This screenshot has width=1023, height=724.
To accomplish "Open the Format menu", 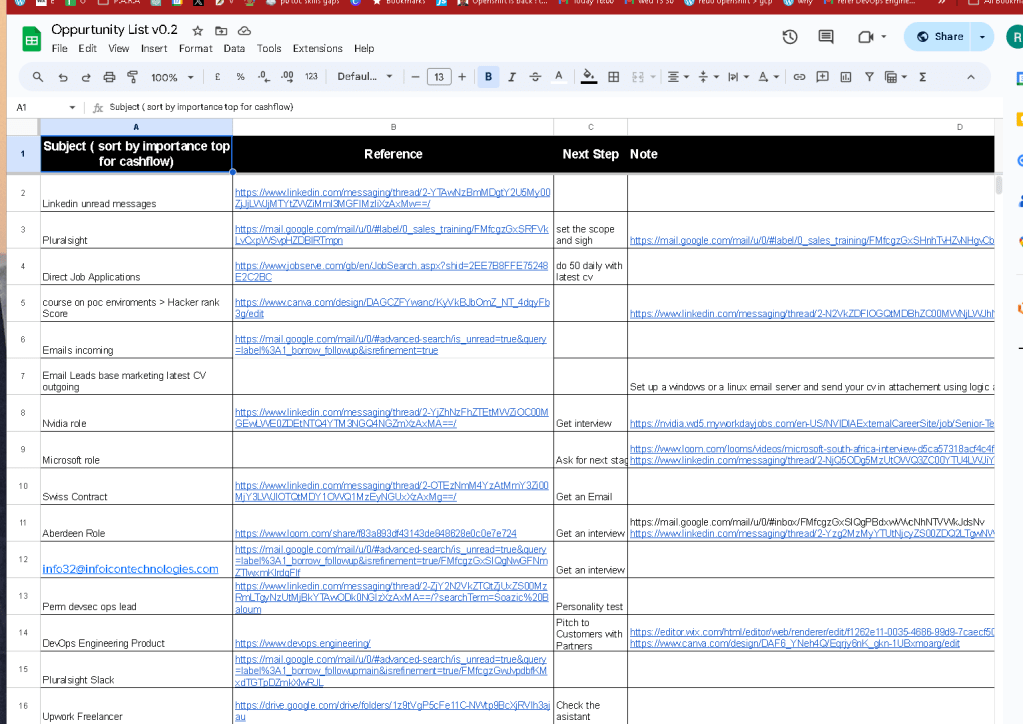I will click(x=196, y=48).
